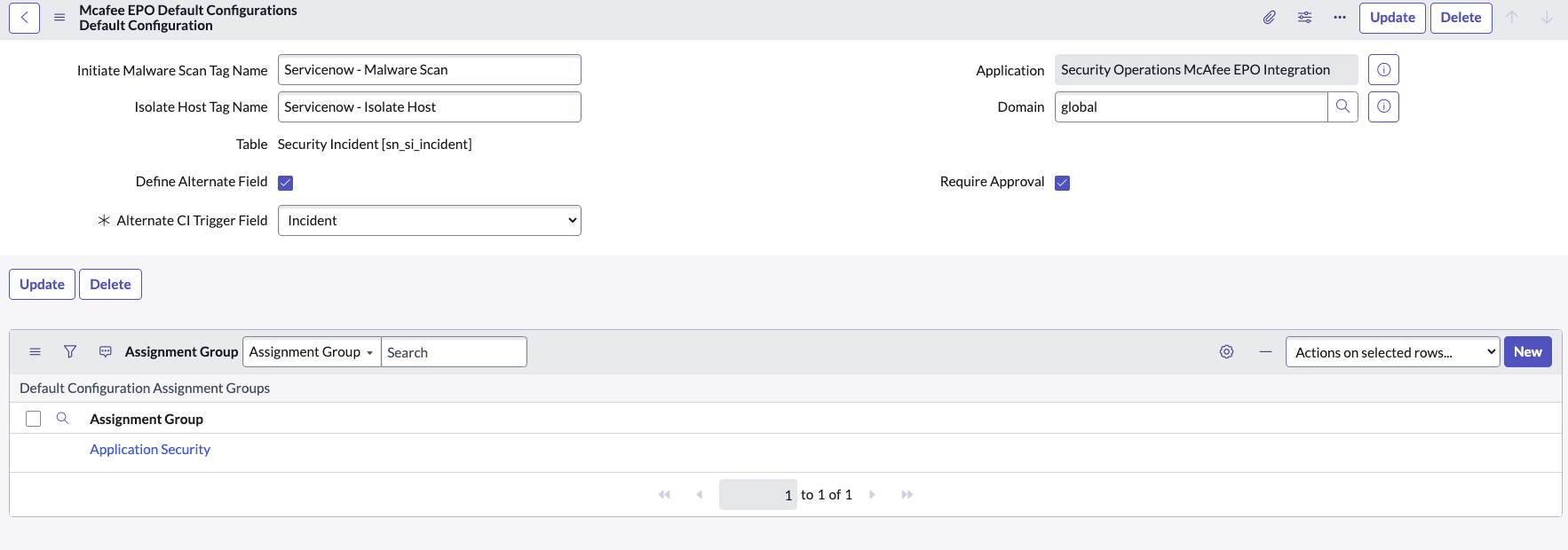Open the list activity stream icon

(x=106, y=352)
